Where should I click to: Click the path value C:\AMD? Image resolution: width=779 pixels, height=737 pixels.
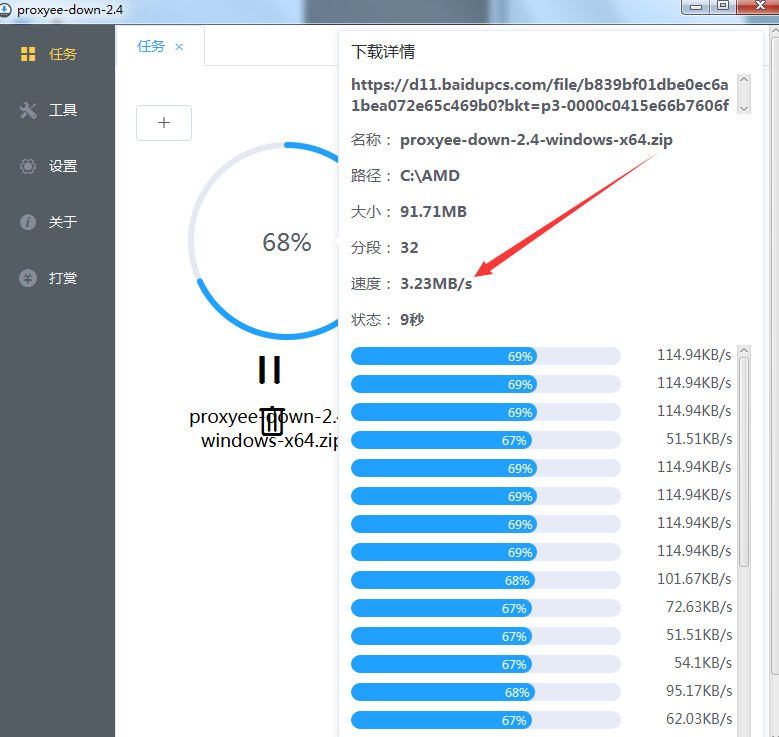430,175
